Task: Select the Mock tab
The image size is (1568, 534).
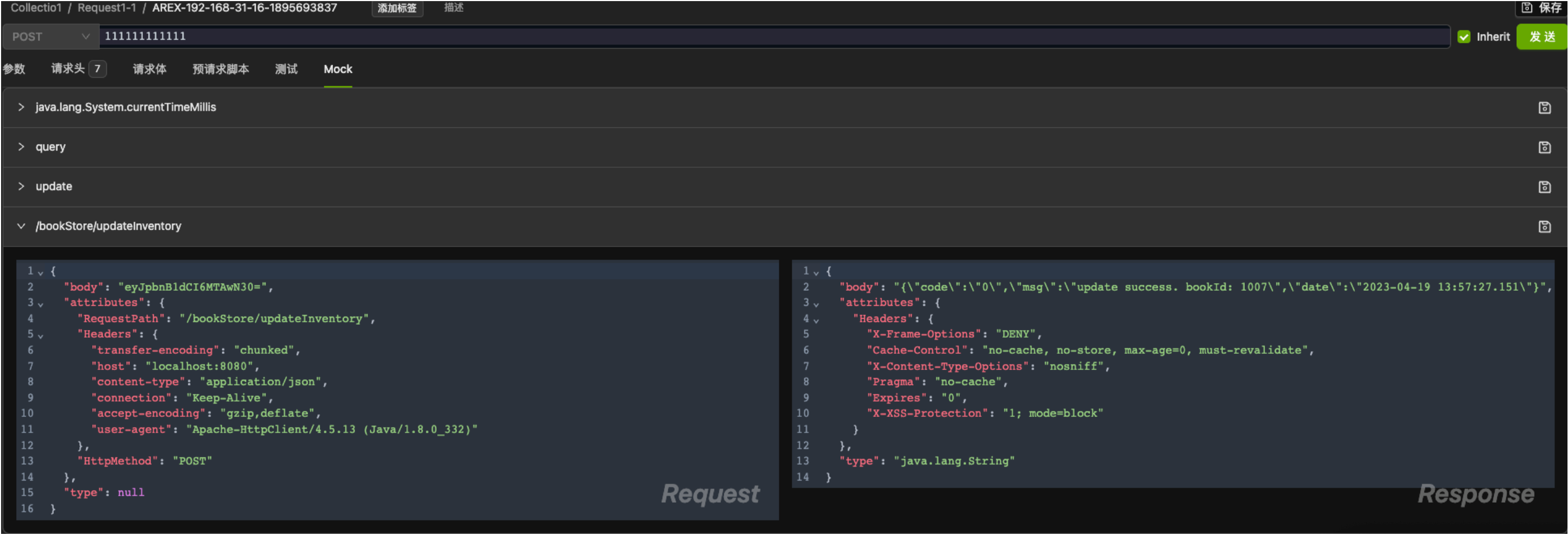Action: (x=338, y=69)
